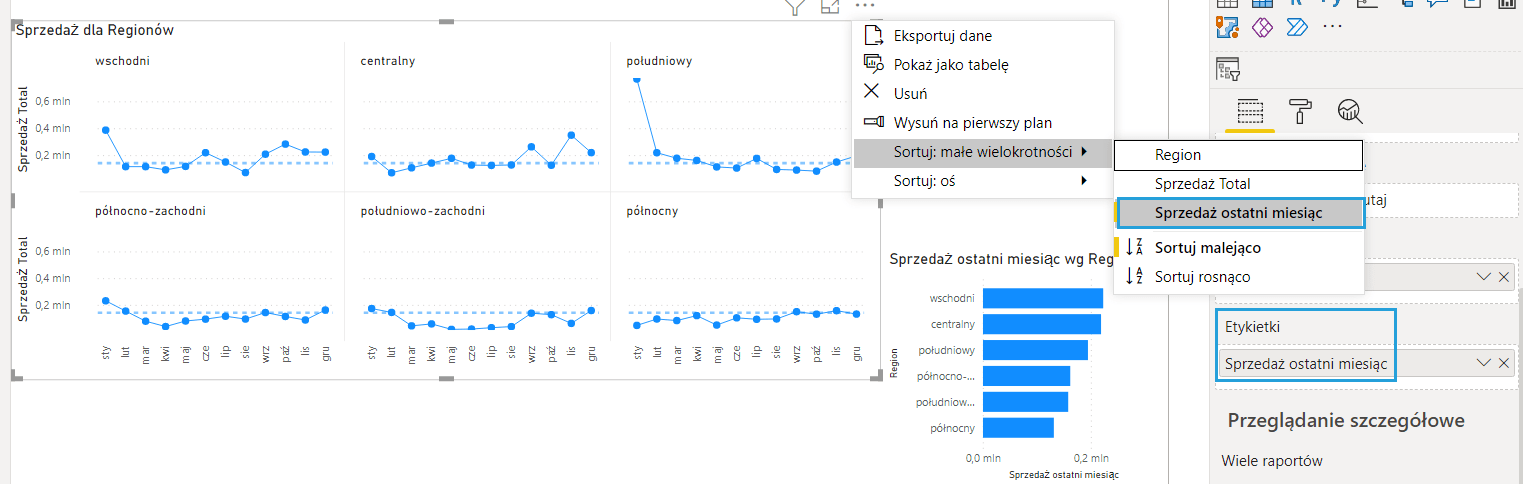The image size is (1523, 484).
Task: Click Usuń to remove the visual
Action: pos(910,94)
